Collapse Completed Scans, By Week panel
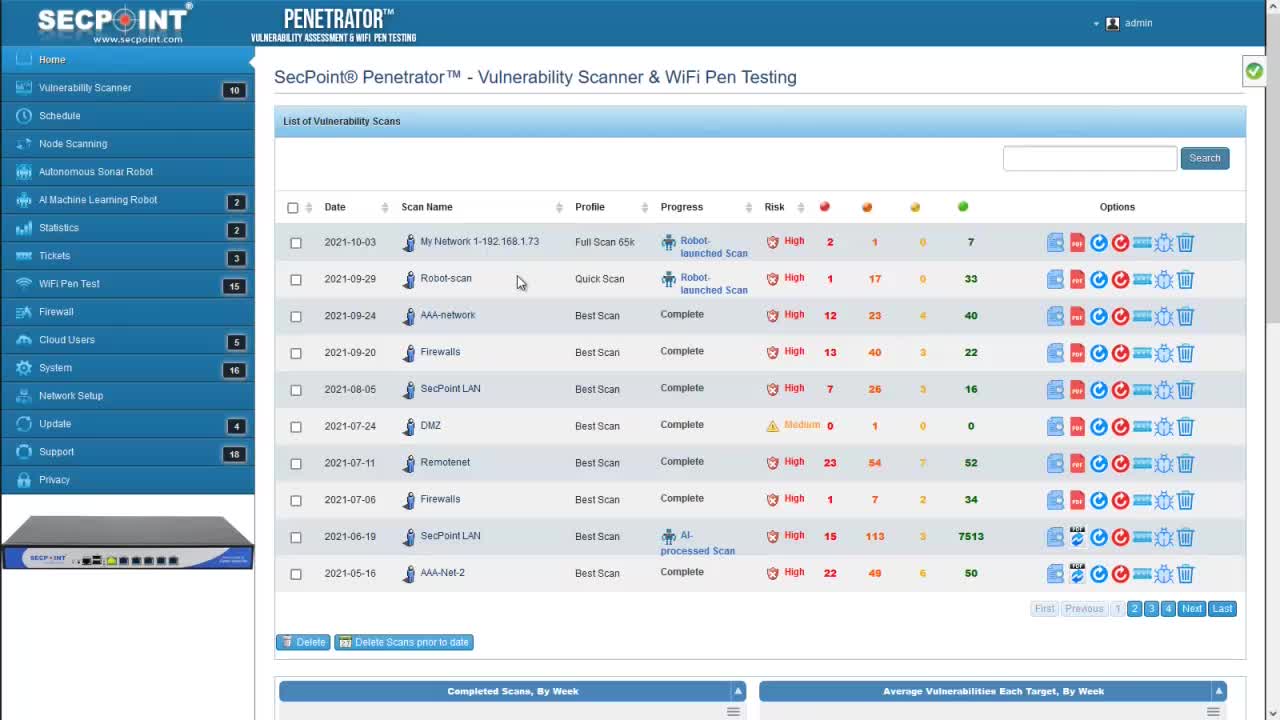The height and width of the screenshot is (720, 1280). 738,691
